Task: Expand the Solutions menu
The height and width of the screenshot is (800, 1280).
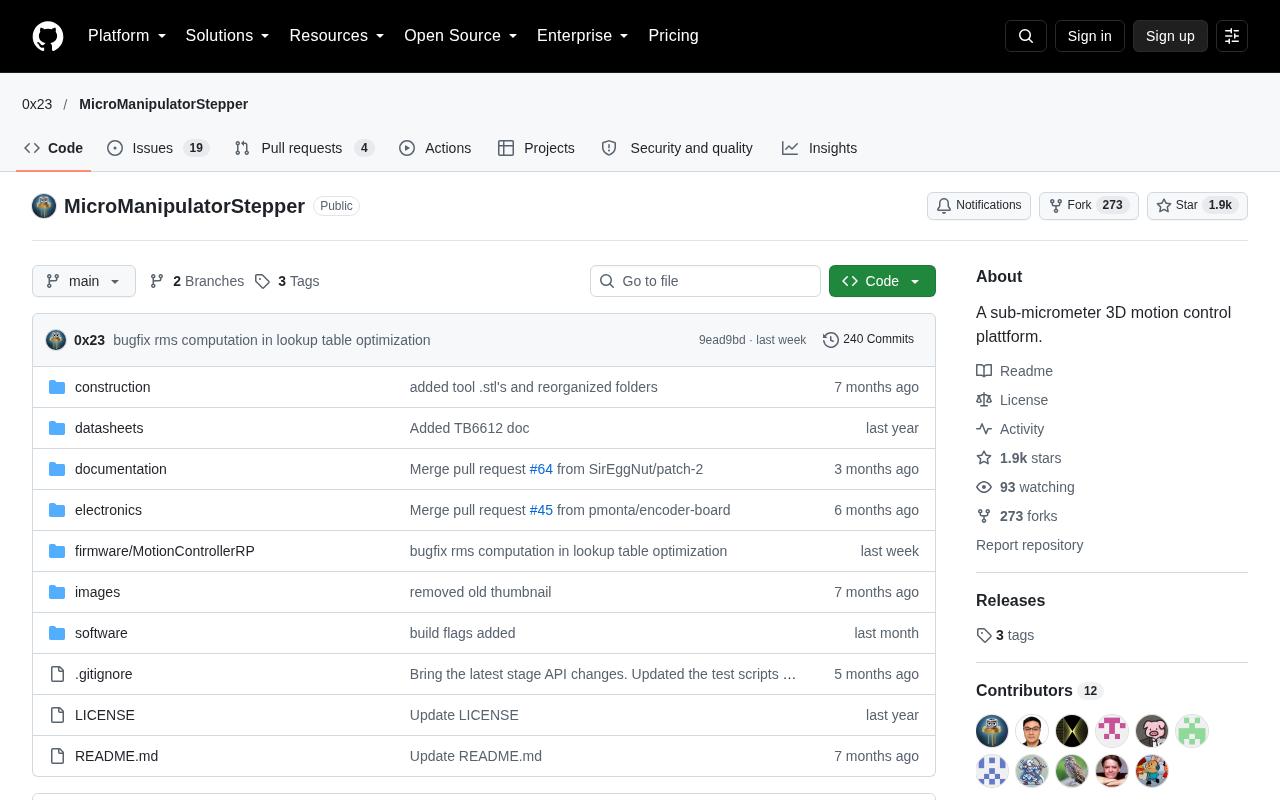Action: pos(228,36)
